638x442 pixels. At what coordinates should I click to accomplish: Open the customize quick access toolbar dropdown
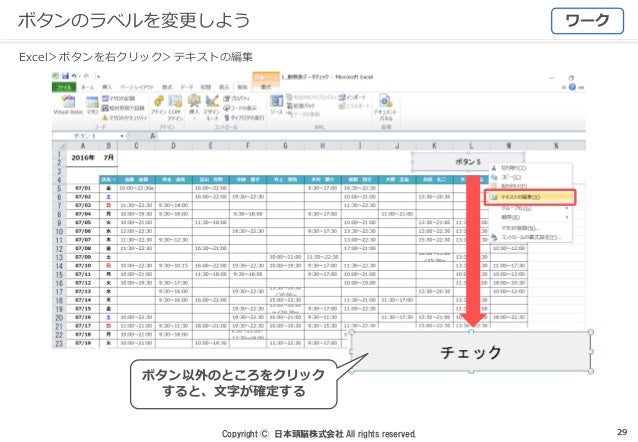coord(98,77)
